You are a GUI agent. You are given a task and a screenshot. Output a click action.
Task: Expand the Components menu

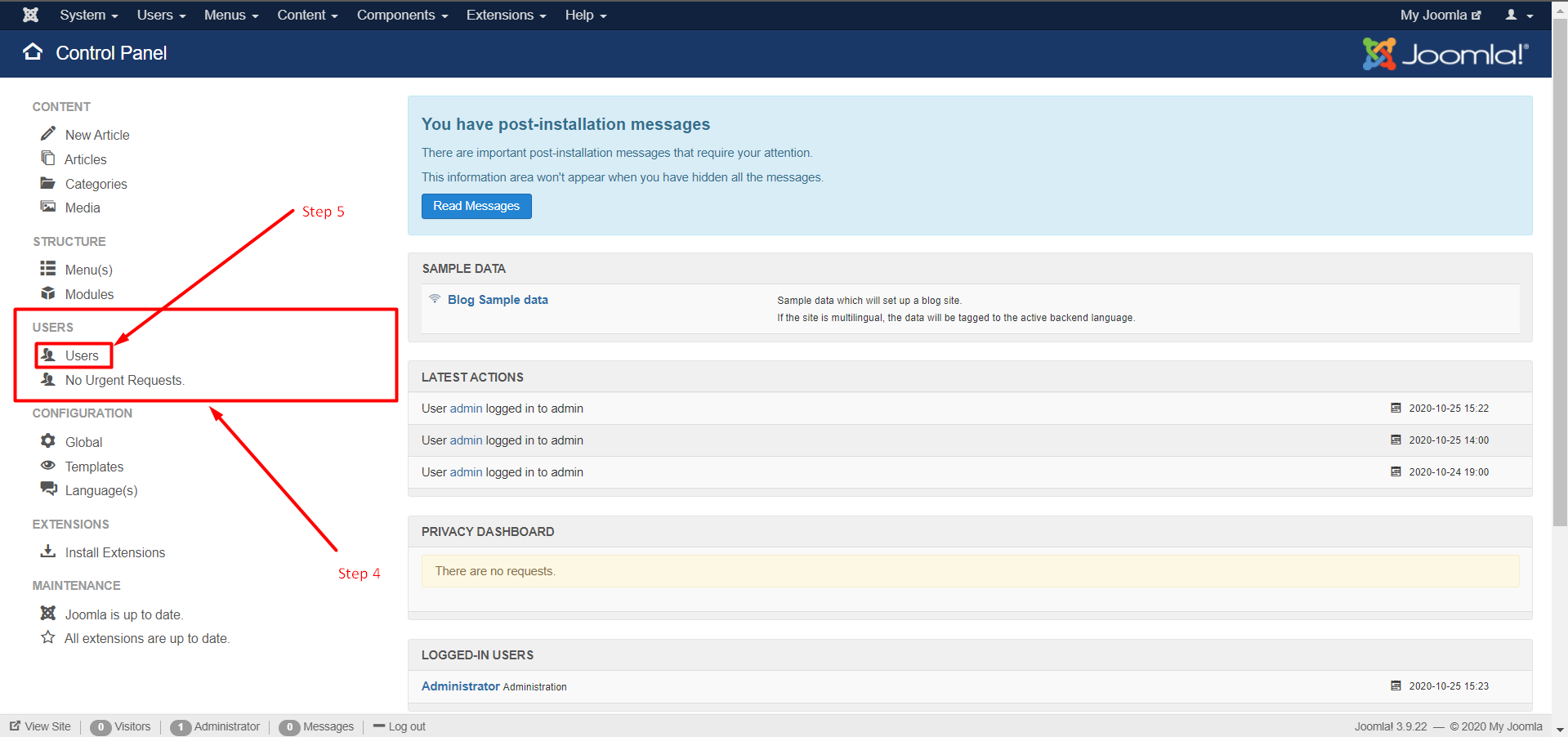tap(402, 15)
